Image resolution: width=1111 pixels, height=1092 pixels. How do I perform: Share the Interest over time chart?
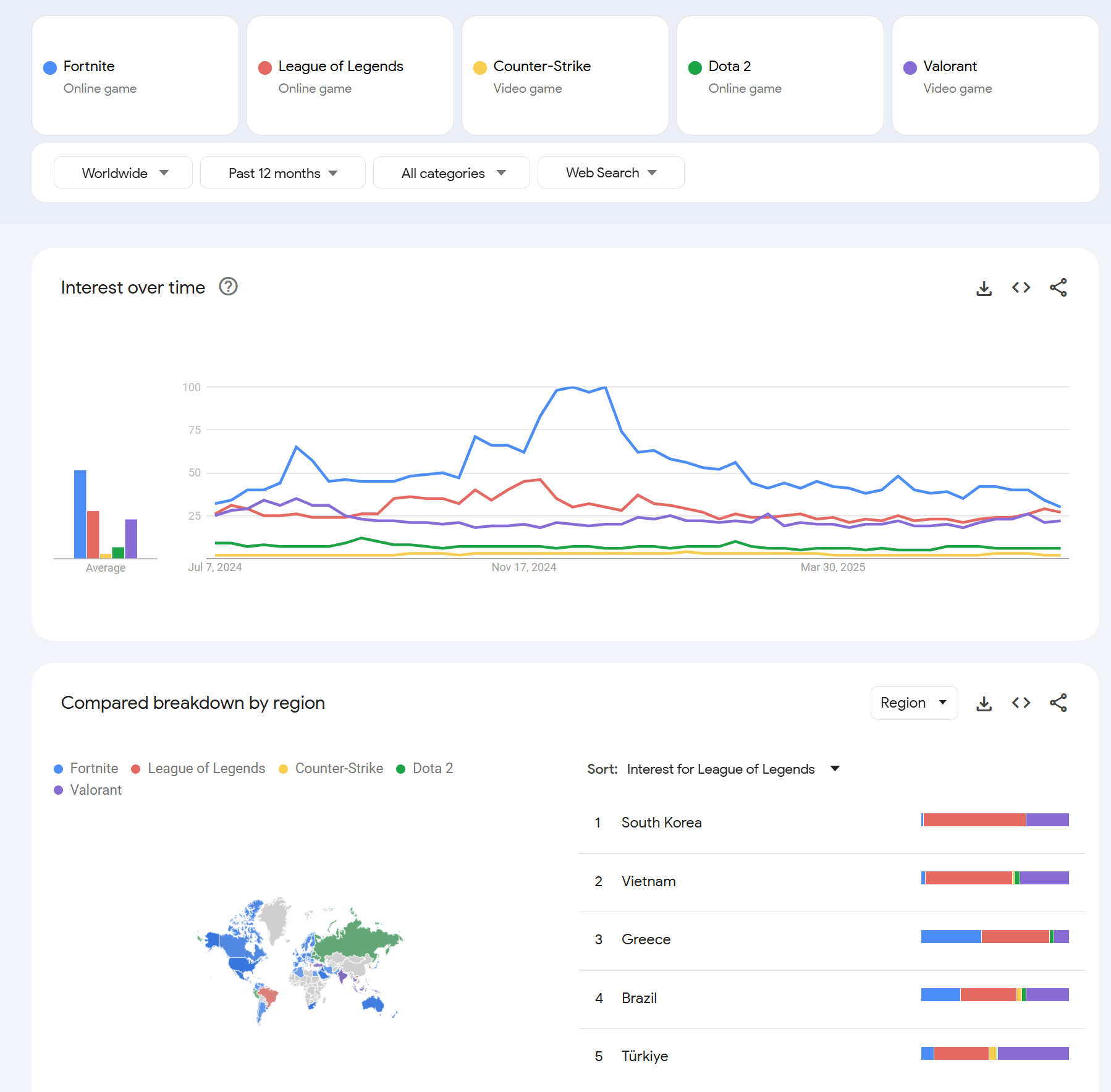pos(1058,287)
